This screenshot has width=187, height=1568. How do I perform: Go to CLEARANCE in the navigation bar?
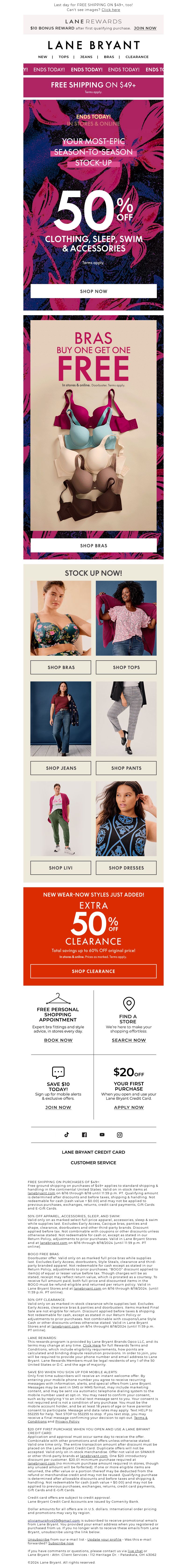(x=137, y=57)
